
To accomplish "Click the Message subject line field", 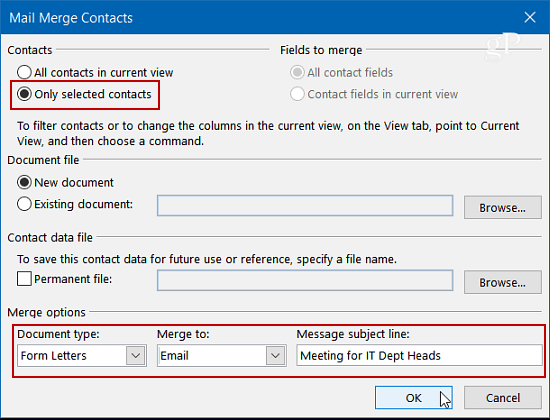I will (419, 355).
